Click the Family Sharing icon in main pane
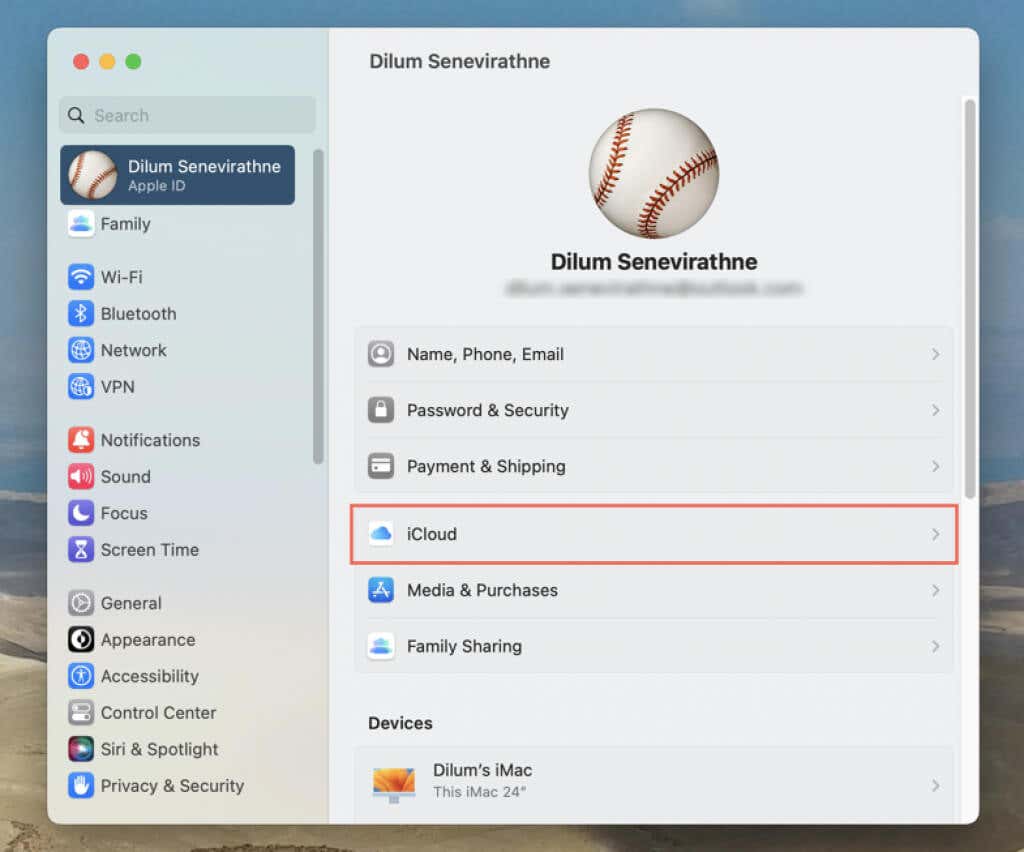1024x852 pixels. click(x=381, y=646)
